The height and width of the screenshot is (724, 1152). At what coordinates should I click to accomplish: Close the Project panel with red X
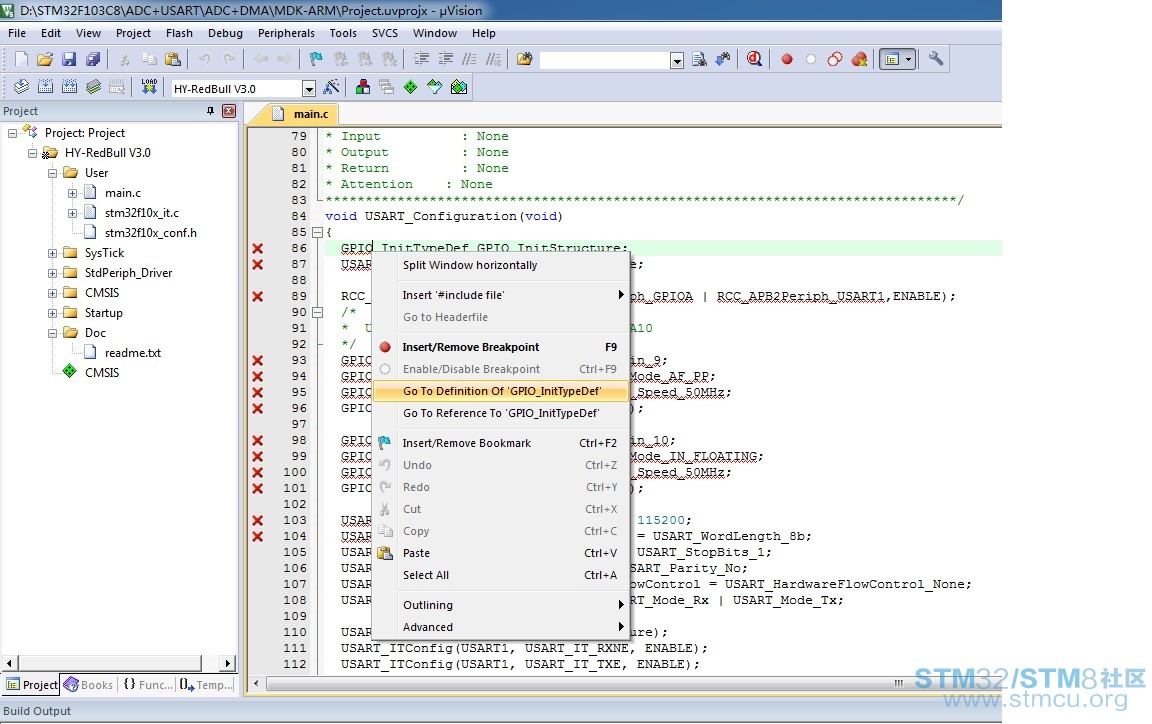tap(229, 111)
